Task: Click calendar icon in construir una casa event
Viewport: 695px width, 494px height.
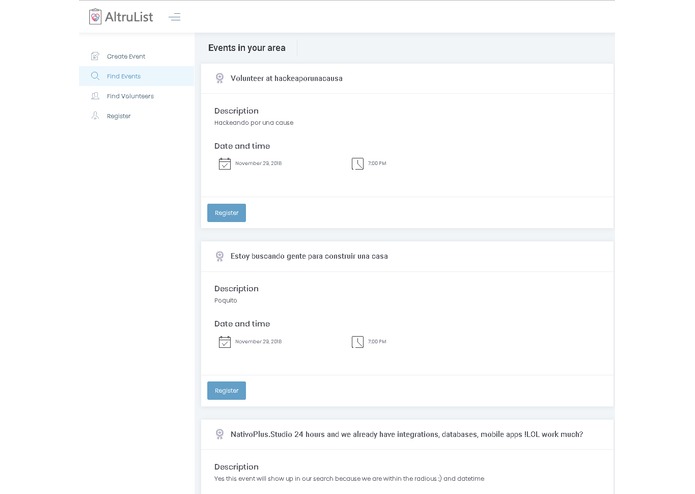Action: coord(225,342)
